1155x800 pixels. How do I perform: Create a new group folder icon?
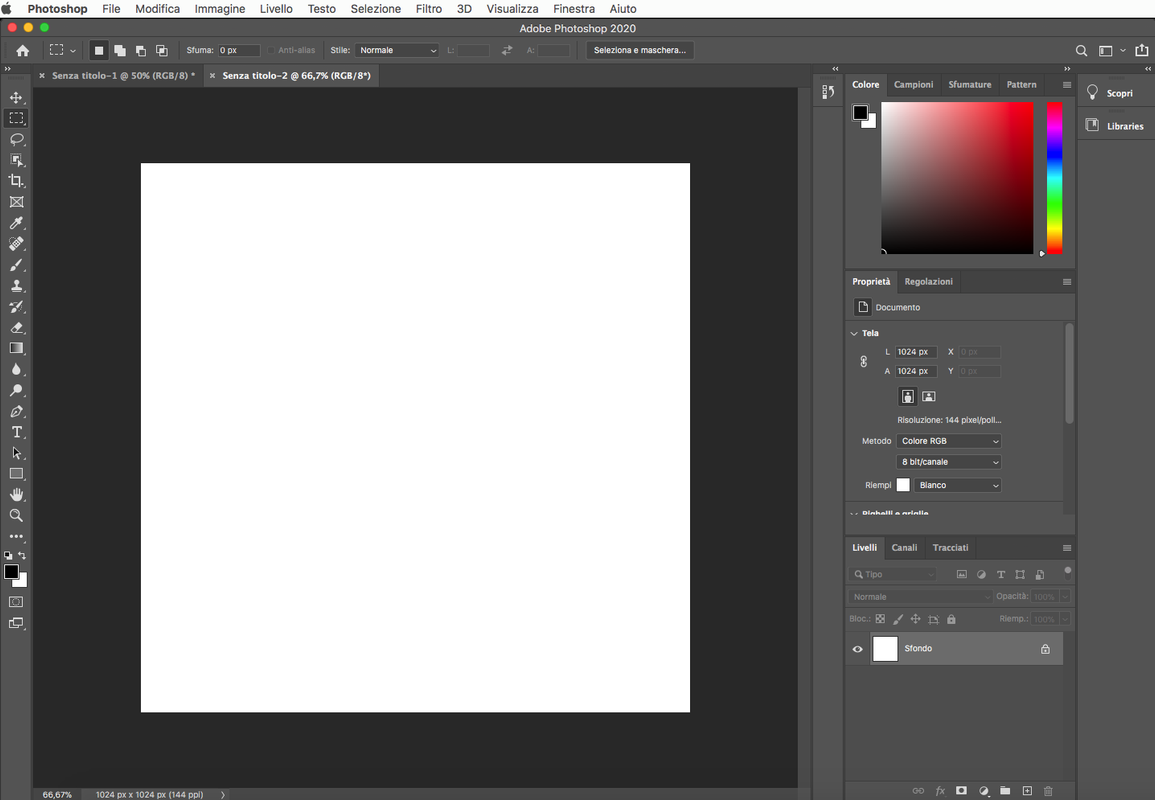click(x=1005, y=790)
